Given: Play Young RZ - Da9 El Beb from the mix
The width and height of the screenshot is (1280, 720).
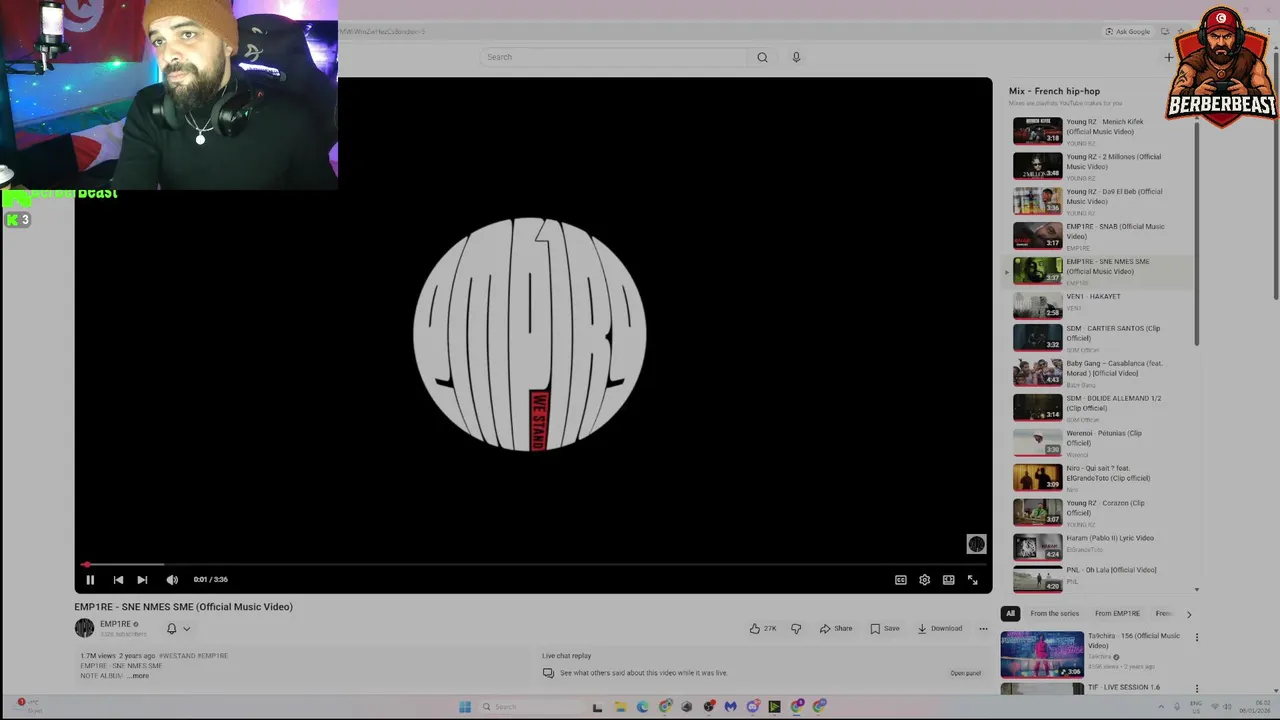Looking at the screenshot, I should click(1100, 201).
